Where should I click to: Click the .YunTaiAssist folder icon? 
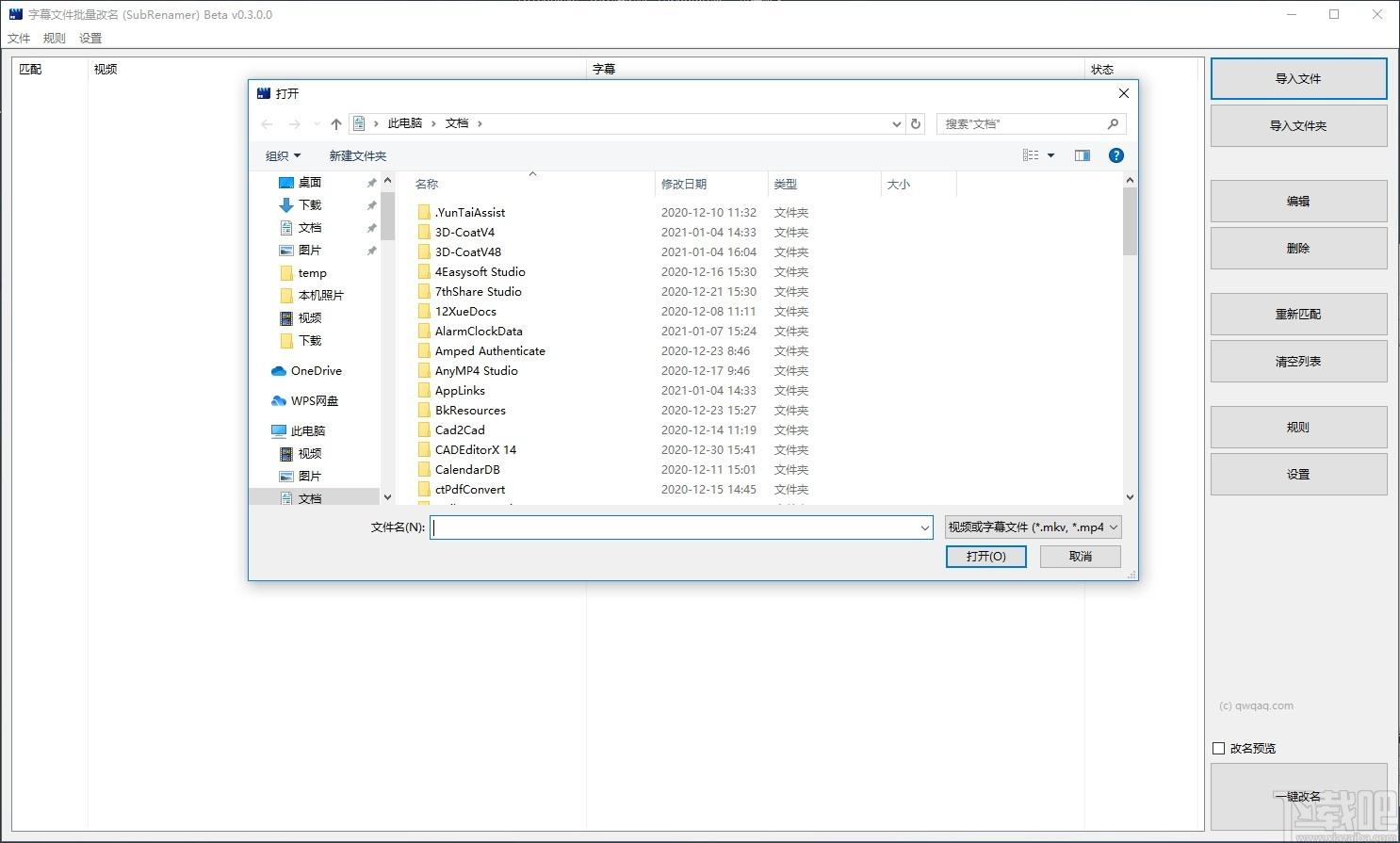[x=424, y=212]
